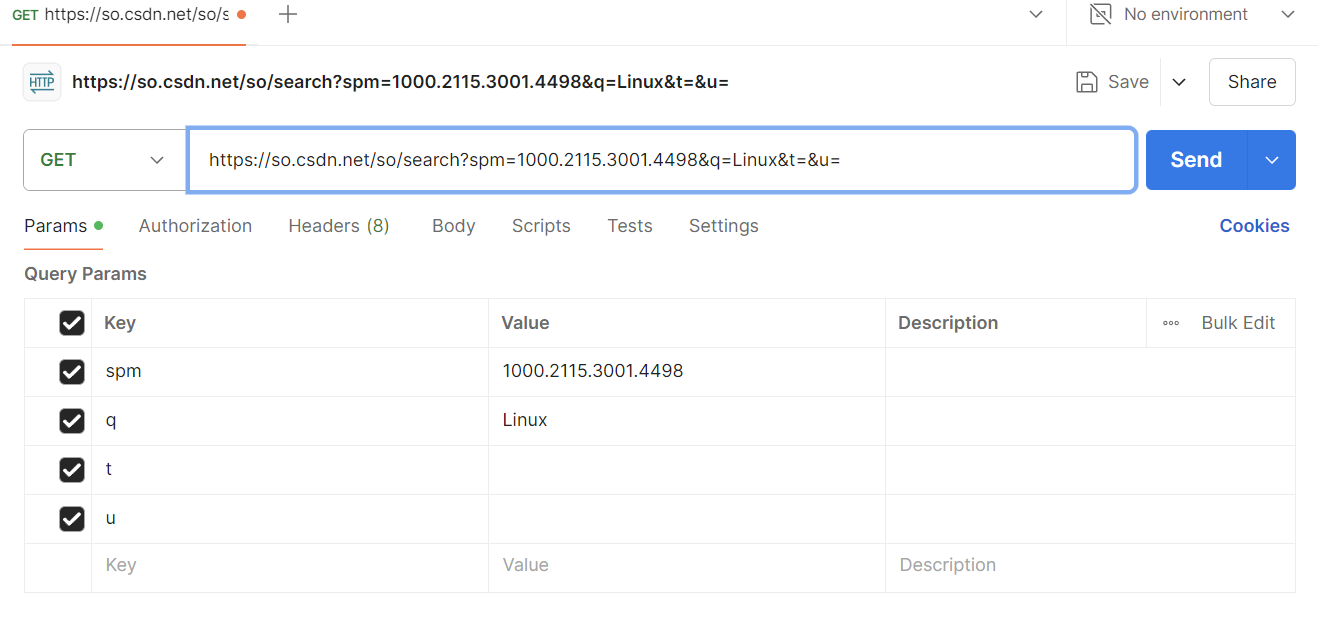Click the Send button
Screen dimensions: 1318x636
point(1196,160)
